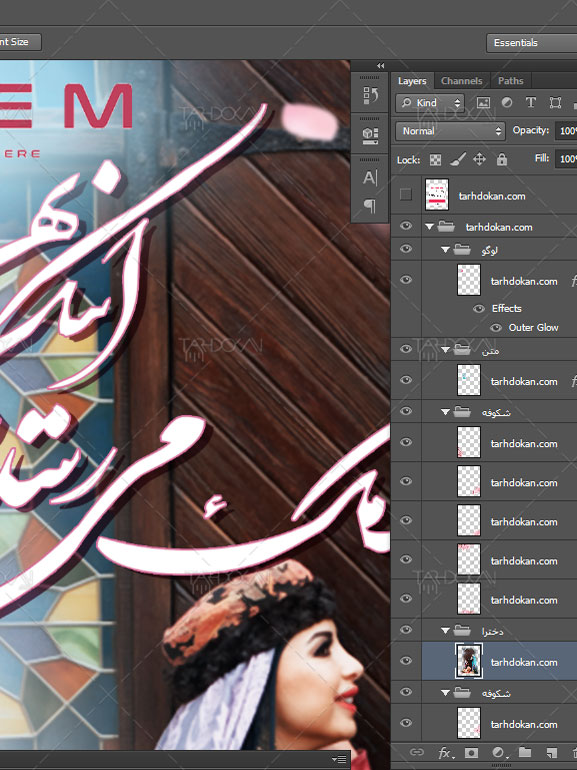The image size is (577, 770).
Task: Create a new group folder icon
Action: pyautogui.click(x=525, y=752)
